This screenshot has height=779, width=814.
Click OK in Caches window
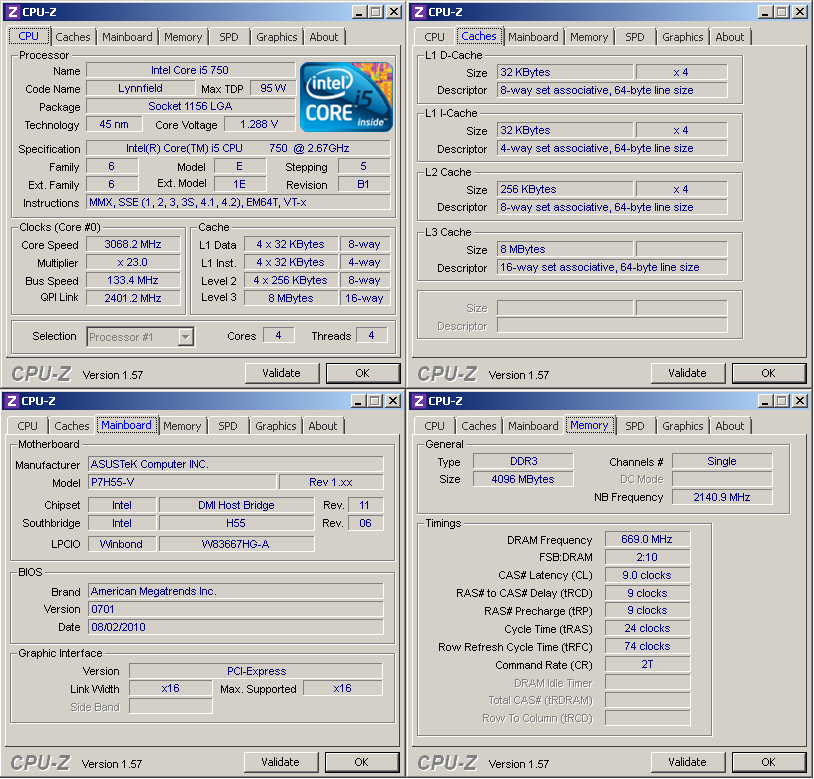768,373
